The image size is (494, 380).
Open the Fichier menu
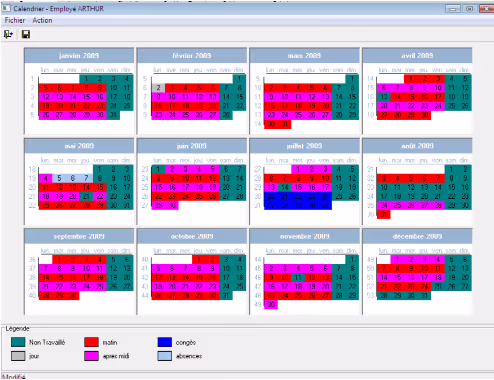(x=15, y=20)
